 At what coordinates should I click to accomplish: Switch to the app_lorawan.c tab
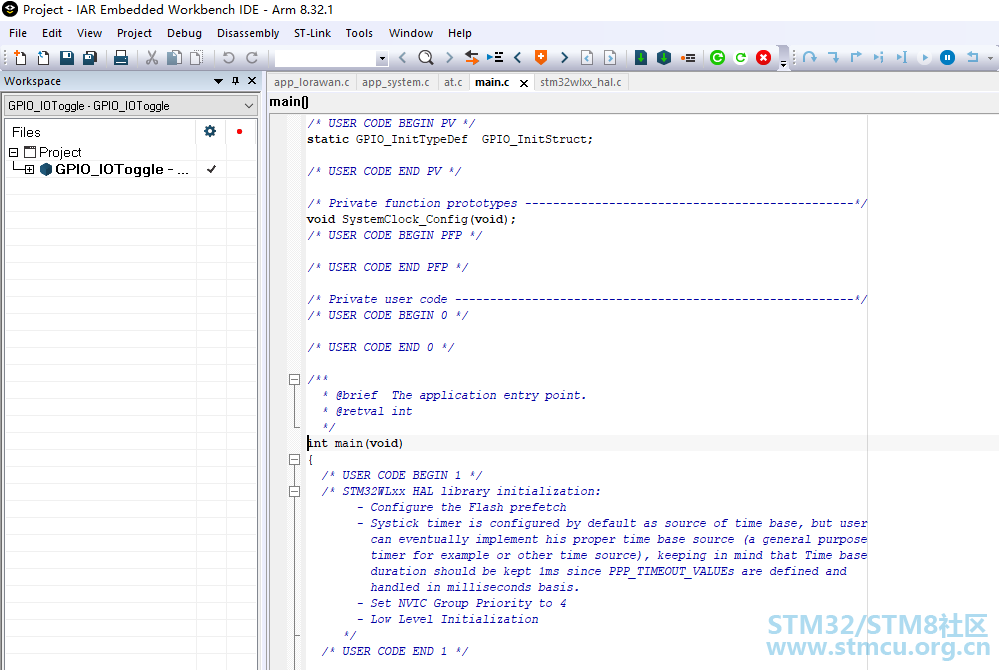point(312,82)
